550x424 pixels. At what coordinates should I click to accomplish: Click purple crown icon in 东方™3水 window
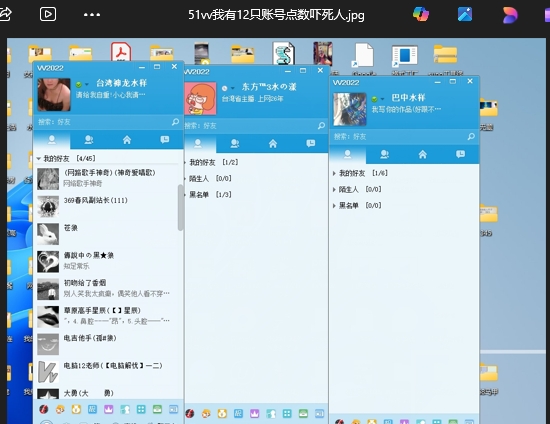coord(255,414)
